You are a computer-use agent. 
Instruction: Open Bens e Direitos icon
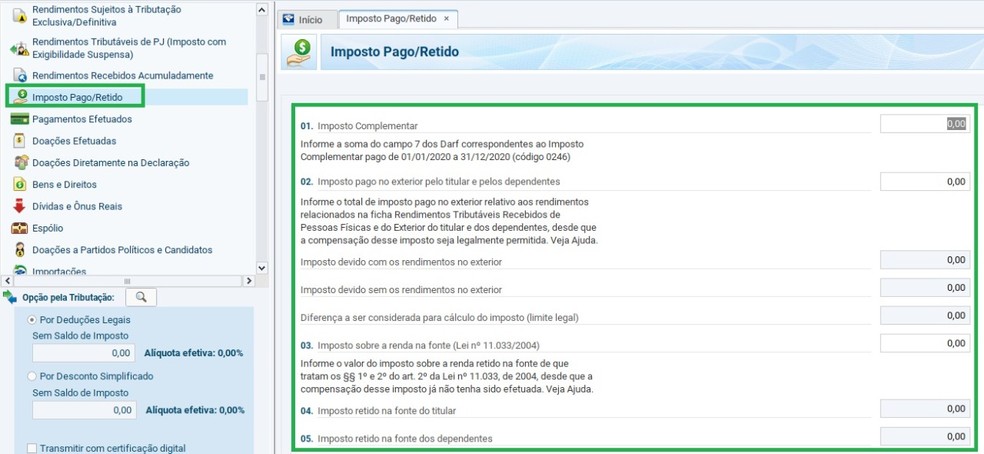tap(19, 185)
